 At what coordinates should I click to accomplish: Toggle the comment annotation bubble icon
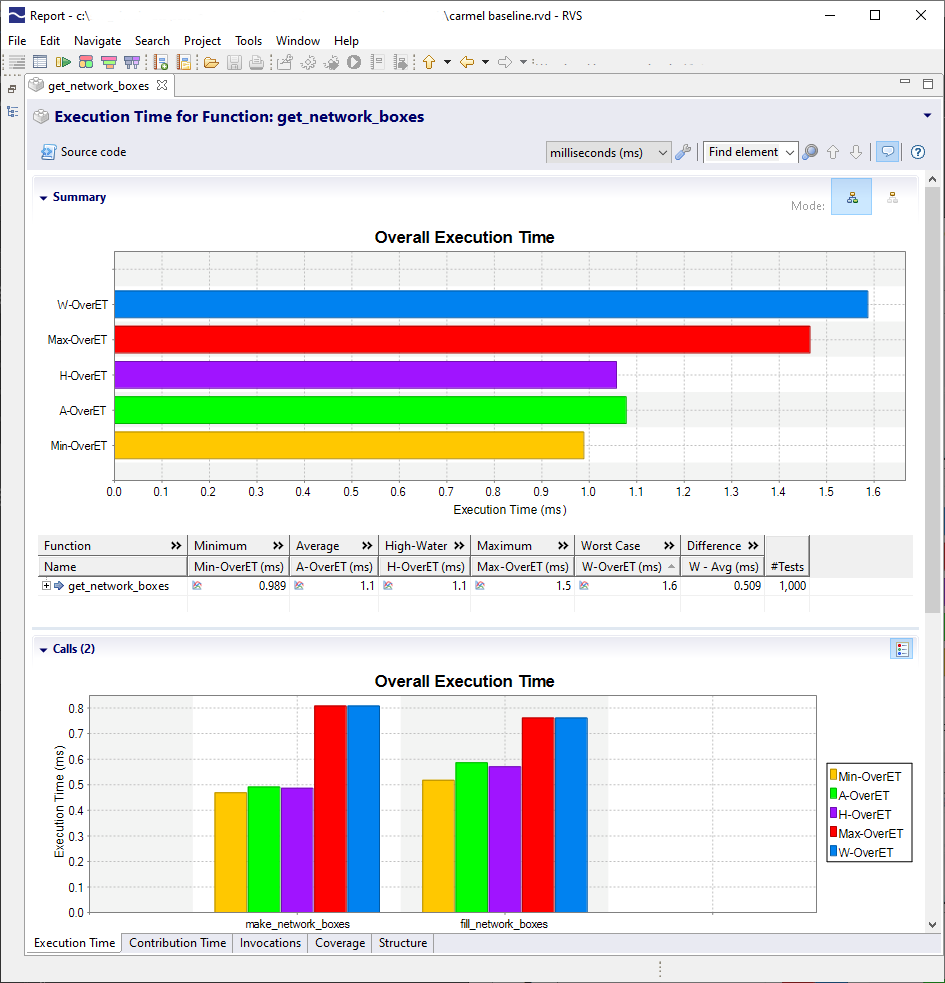(888, 152)
